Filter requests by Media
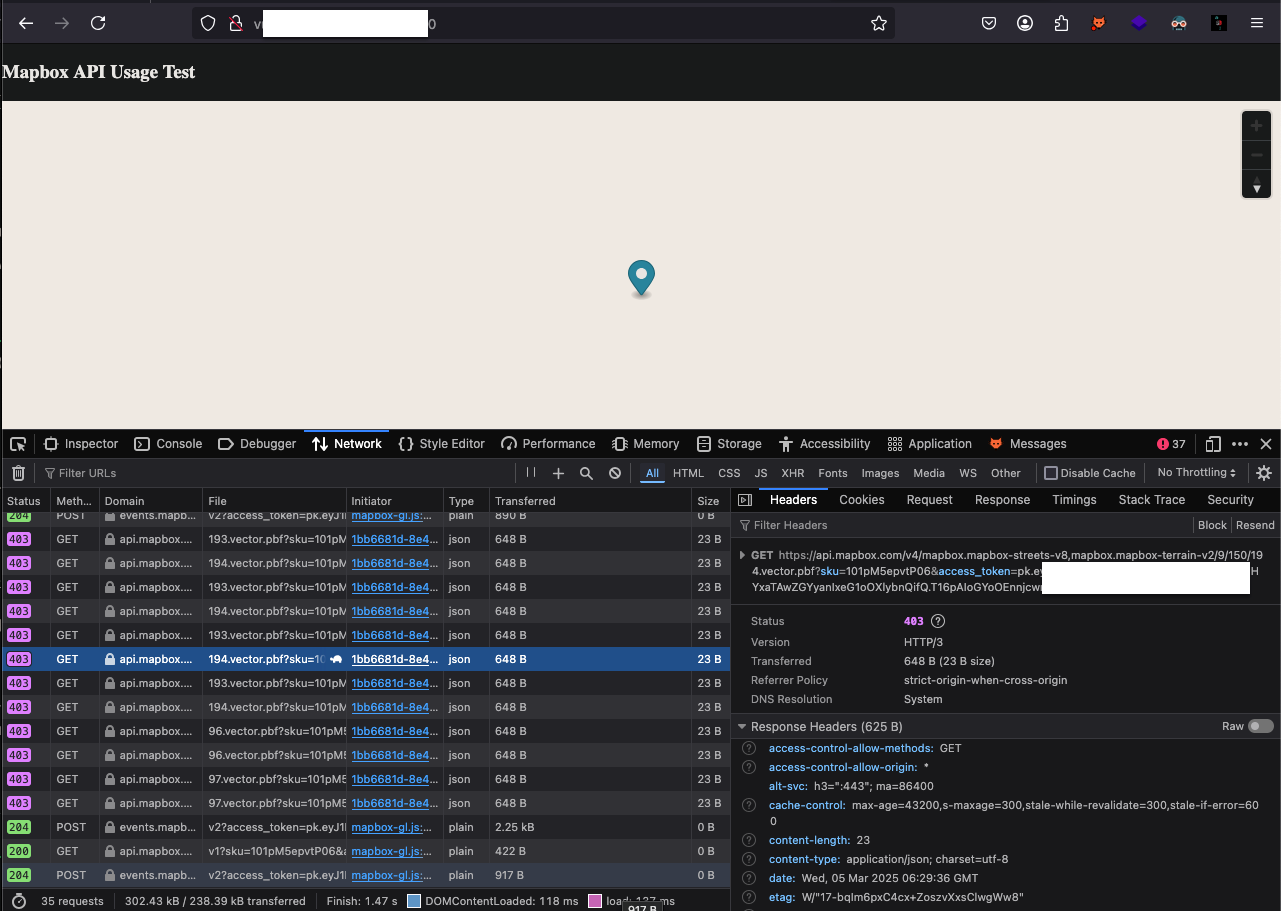Viewport: 1281px width, 911px height. (929, 473)
